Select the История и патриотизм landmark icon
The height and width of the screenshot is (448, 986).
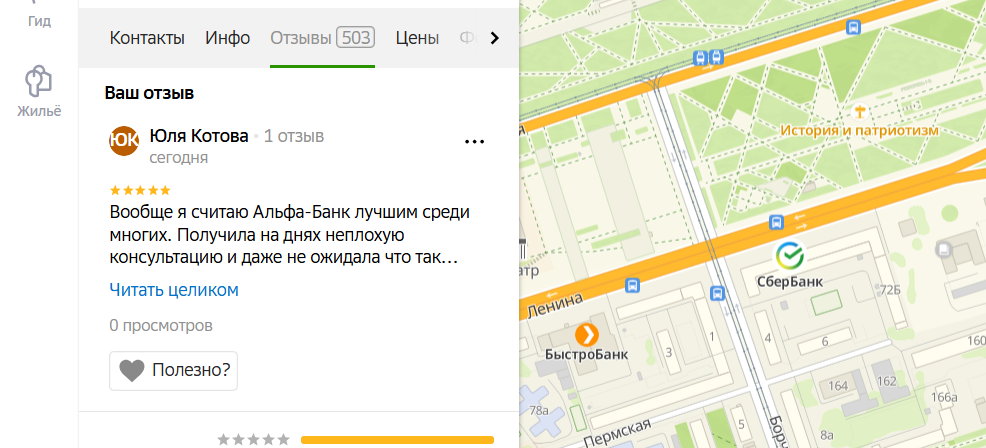860,113
